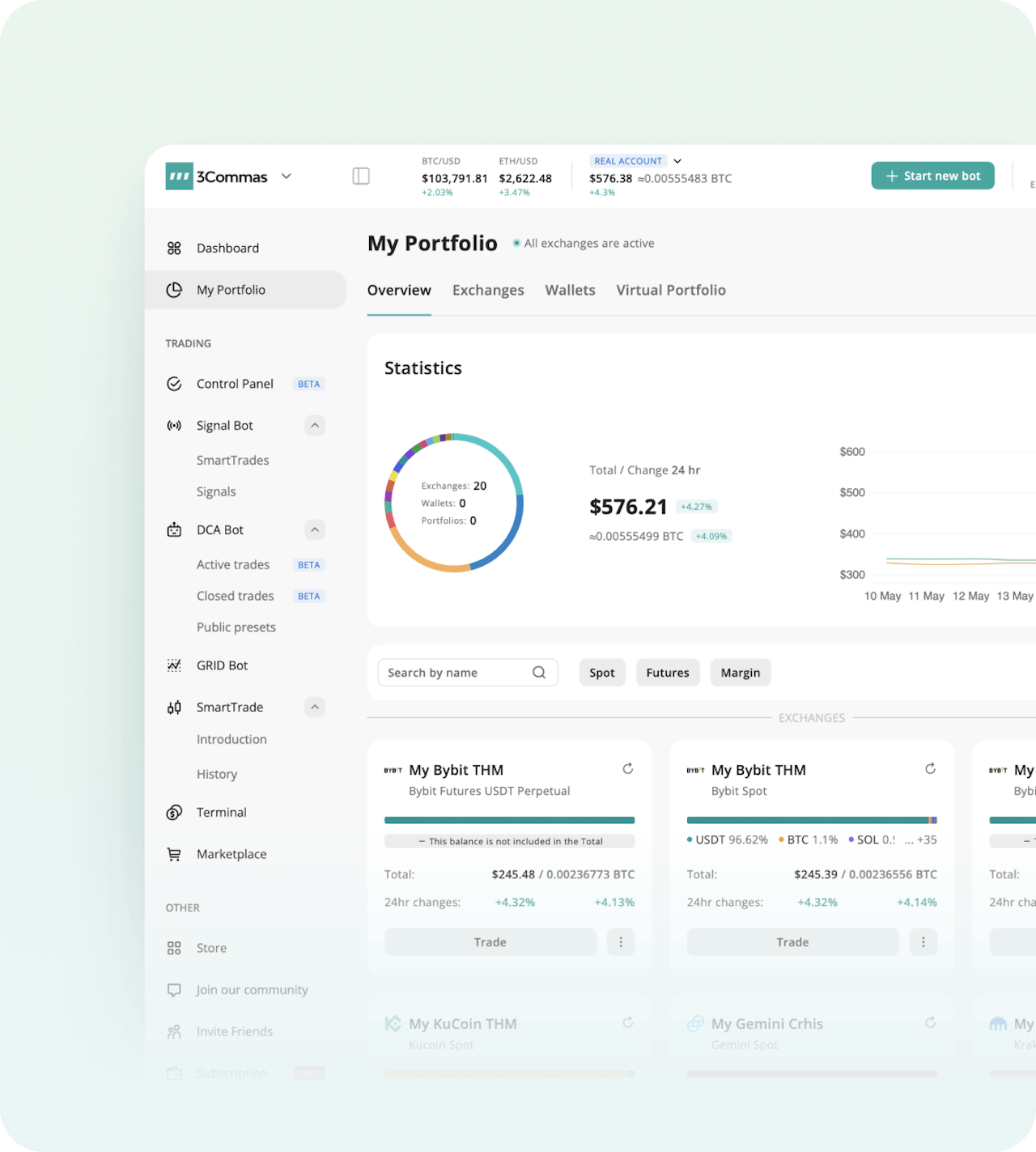Image resolution: width=1036 pixels, height=1152 pixels.
Task: Collapse the Signal Bot section
Action: 314,425
